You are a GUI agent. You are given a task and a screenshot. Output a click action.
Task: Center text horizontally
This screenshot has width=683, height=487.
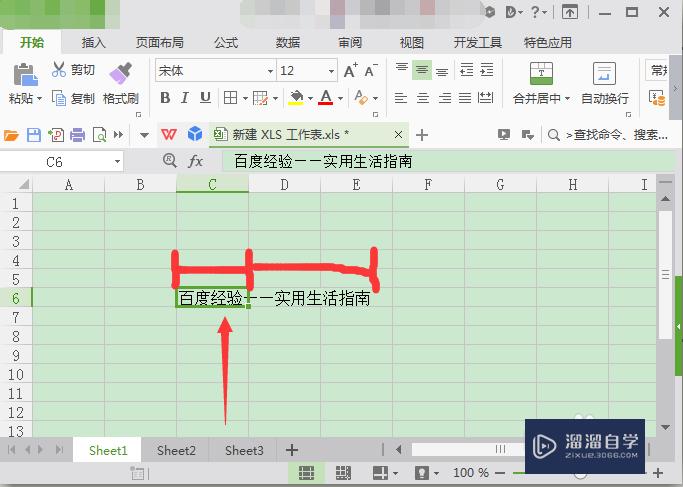click(423, 98)
